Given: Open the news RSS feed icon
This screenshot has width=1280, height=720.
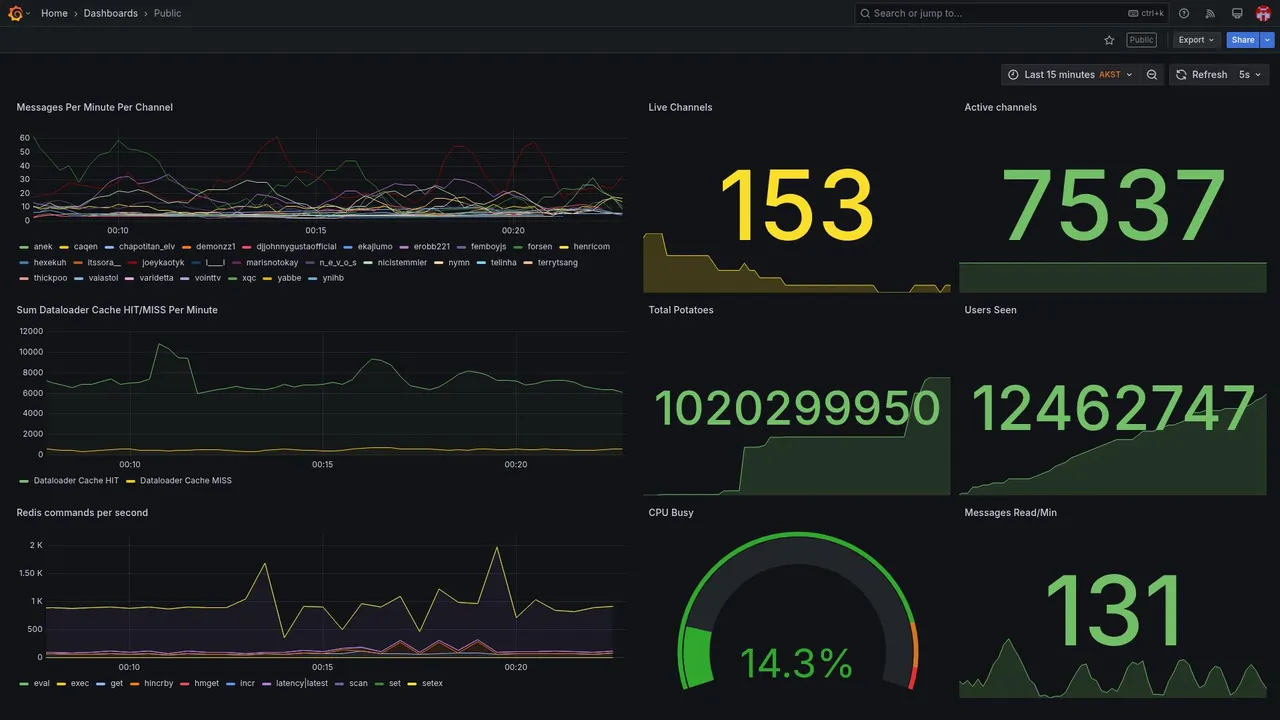Looking at the screenshot, I should (x=1210, y=13).
